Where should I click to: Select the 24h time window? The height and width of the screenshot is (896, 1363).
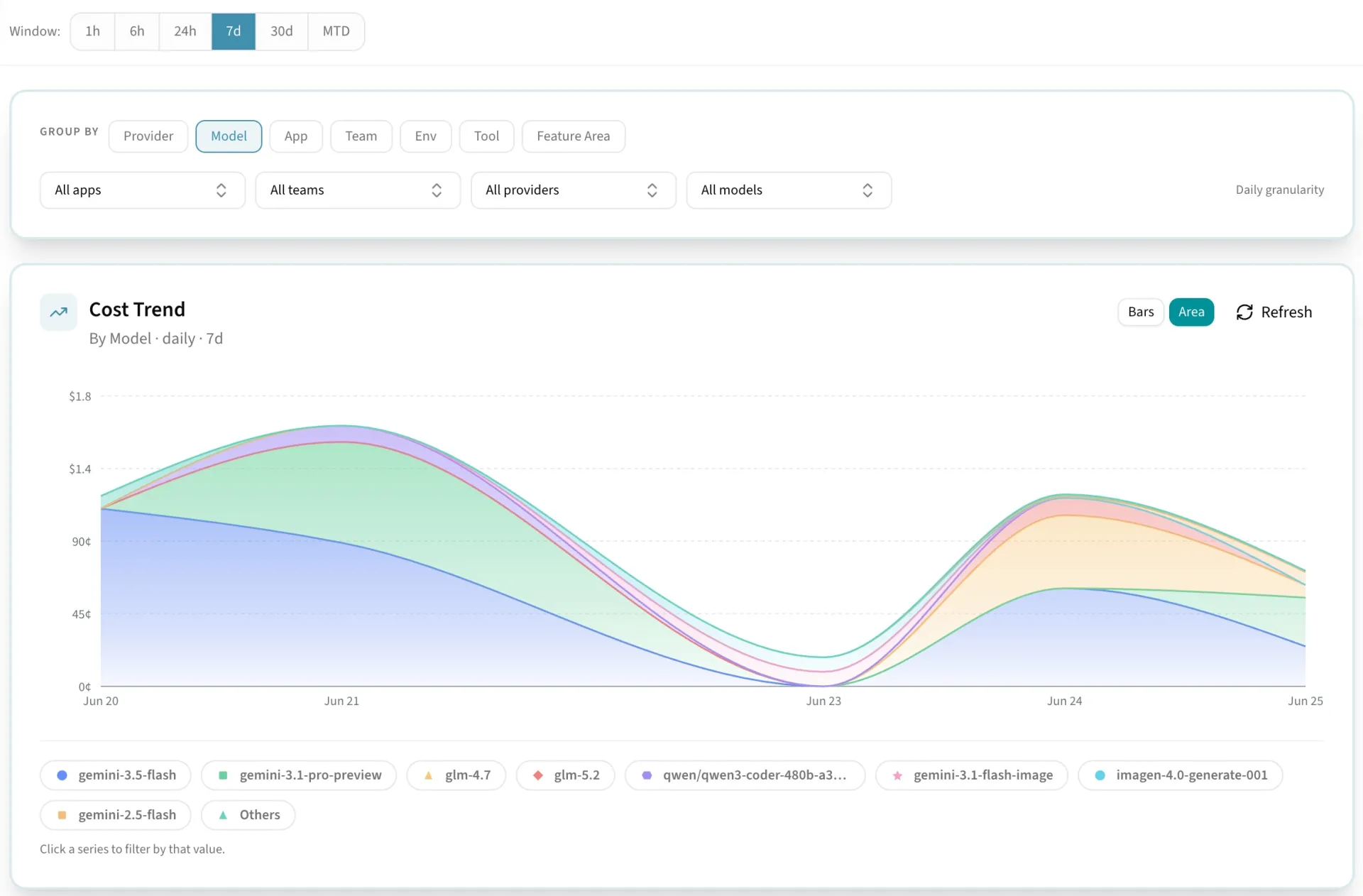(x=185, y=31)
